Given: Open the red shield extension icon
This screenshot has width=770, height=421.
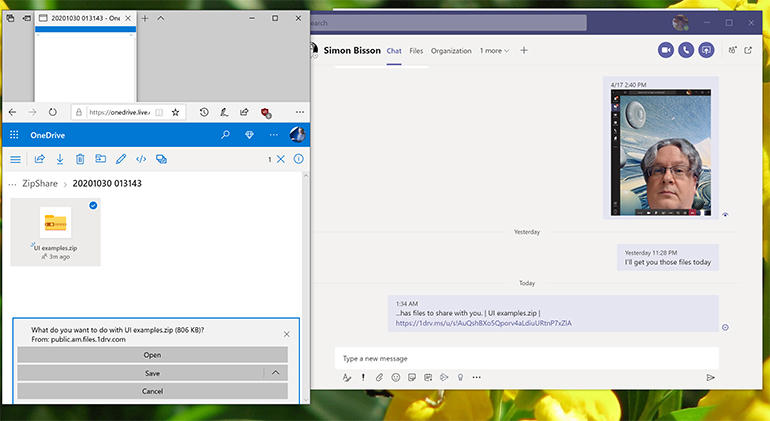Looking at the screenshot, I should pos(266,113).
